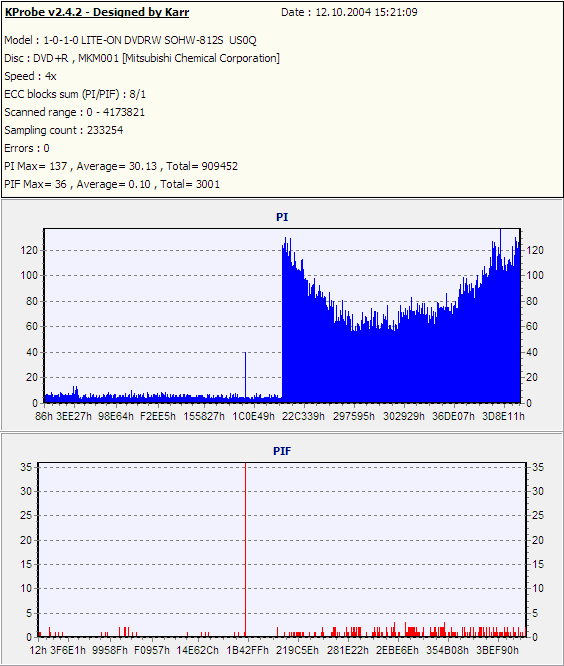Select the Disc MKM001 info line
Screen dimensions: 564x666
(x=142, y=58)
